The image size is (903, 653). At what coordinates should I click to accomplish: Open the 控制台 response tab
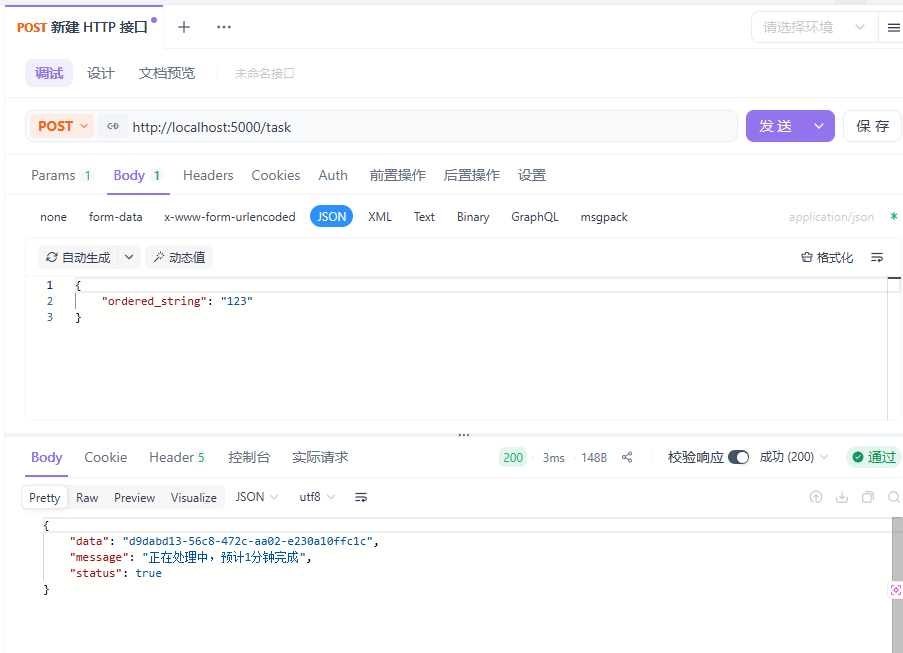(249, 457)
